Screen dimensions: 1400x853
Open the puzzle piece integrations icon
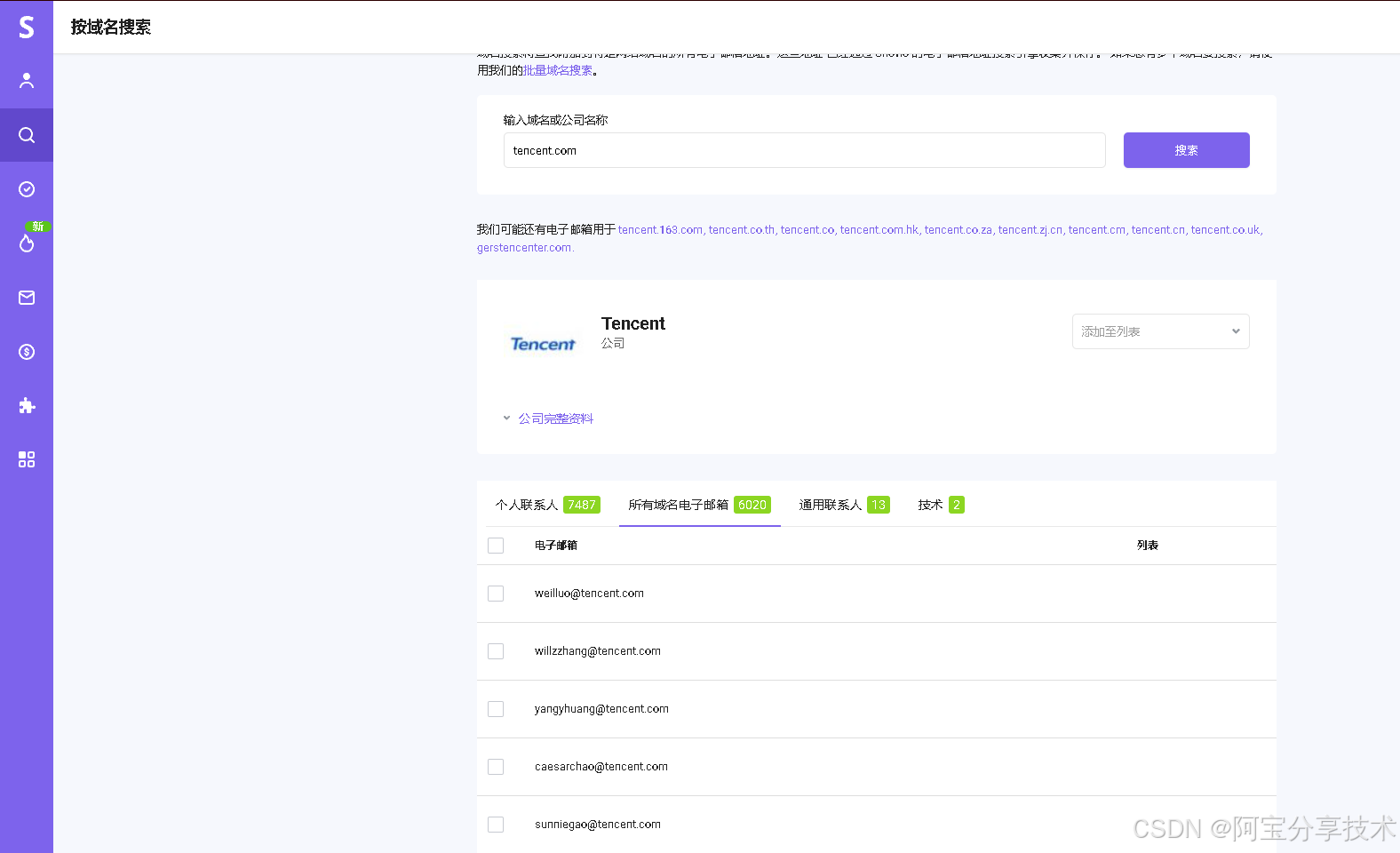pyautogui.click(x=27, y=406)
